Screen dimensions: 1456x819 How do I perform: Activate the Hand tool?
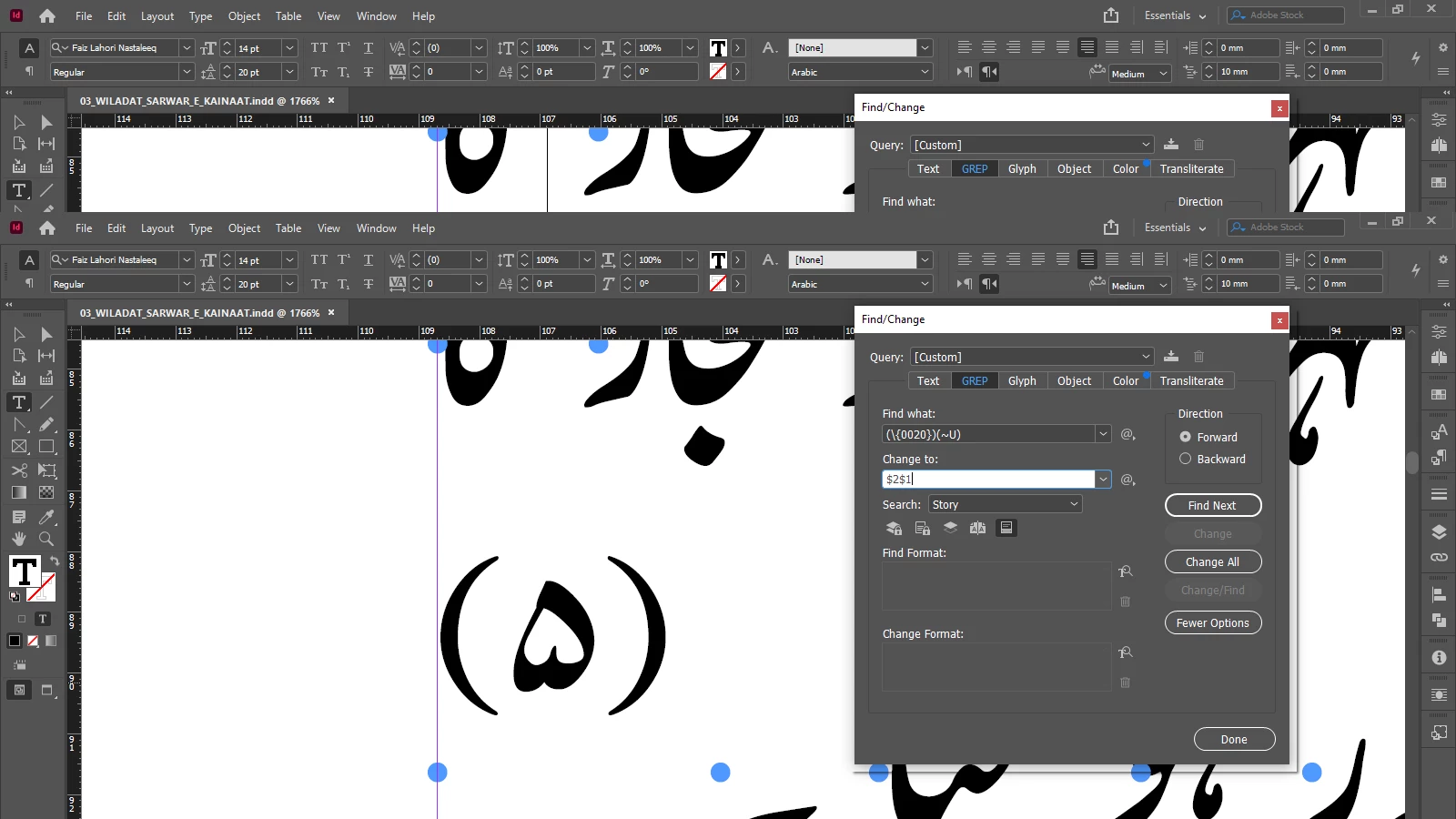[19, 539]
